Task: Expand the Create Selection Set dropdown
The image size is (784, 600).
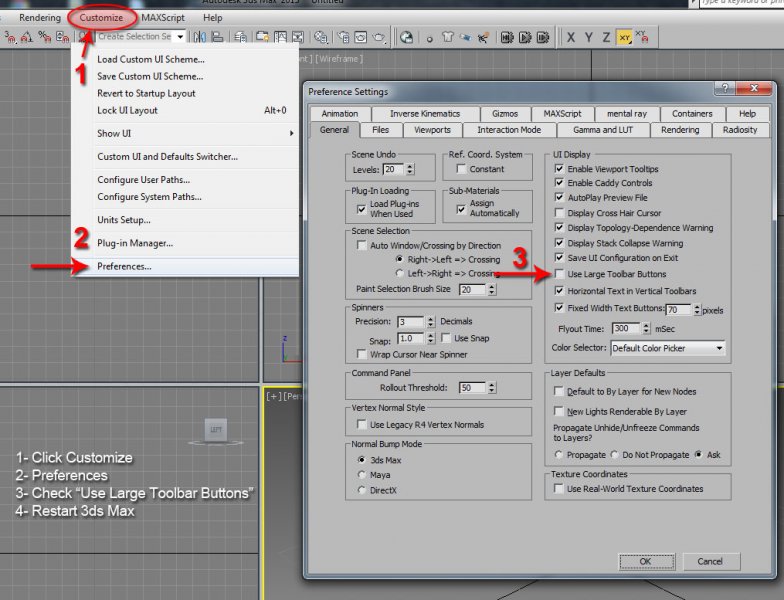Action: coord(180,37)
